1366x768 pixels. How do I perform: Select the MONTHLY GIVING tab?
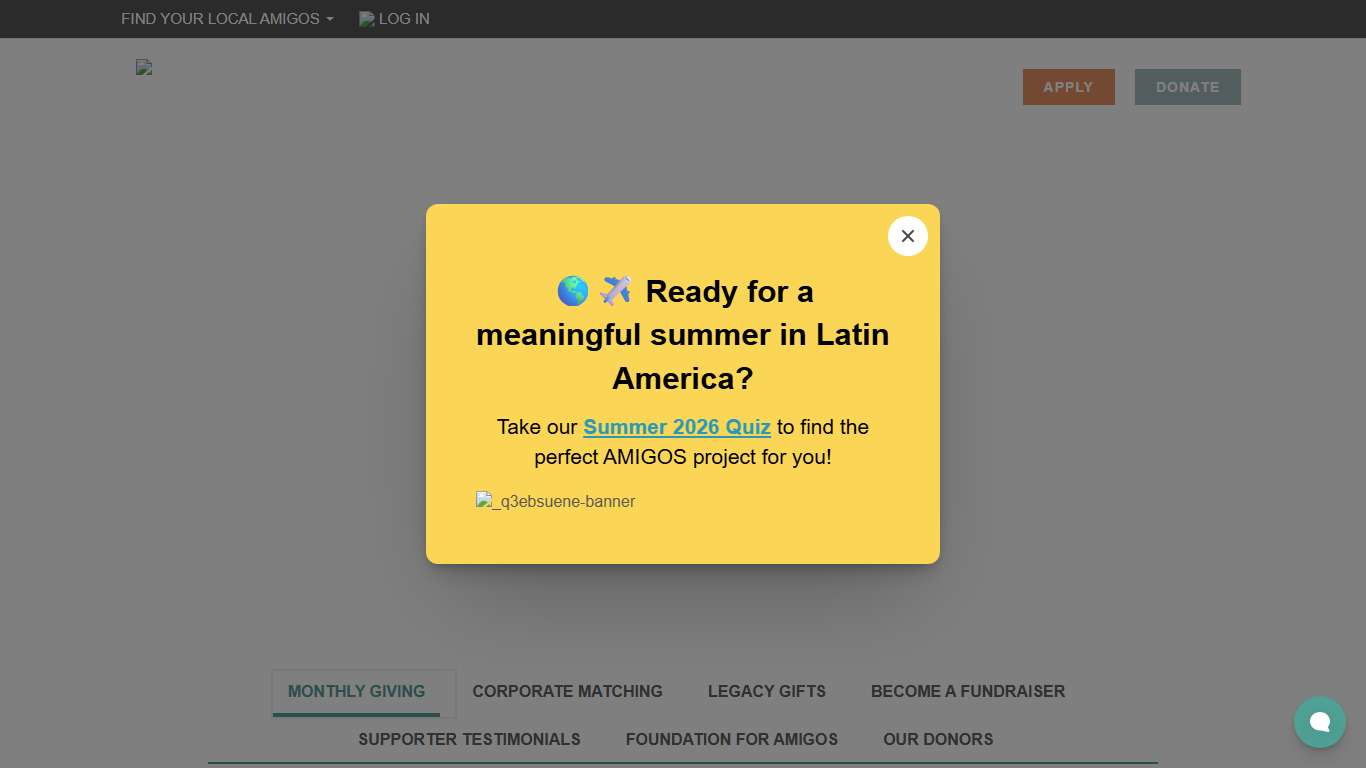pyautogui.click(x=355, y=691)
